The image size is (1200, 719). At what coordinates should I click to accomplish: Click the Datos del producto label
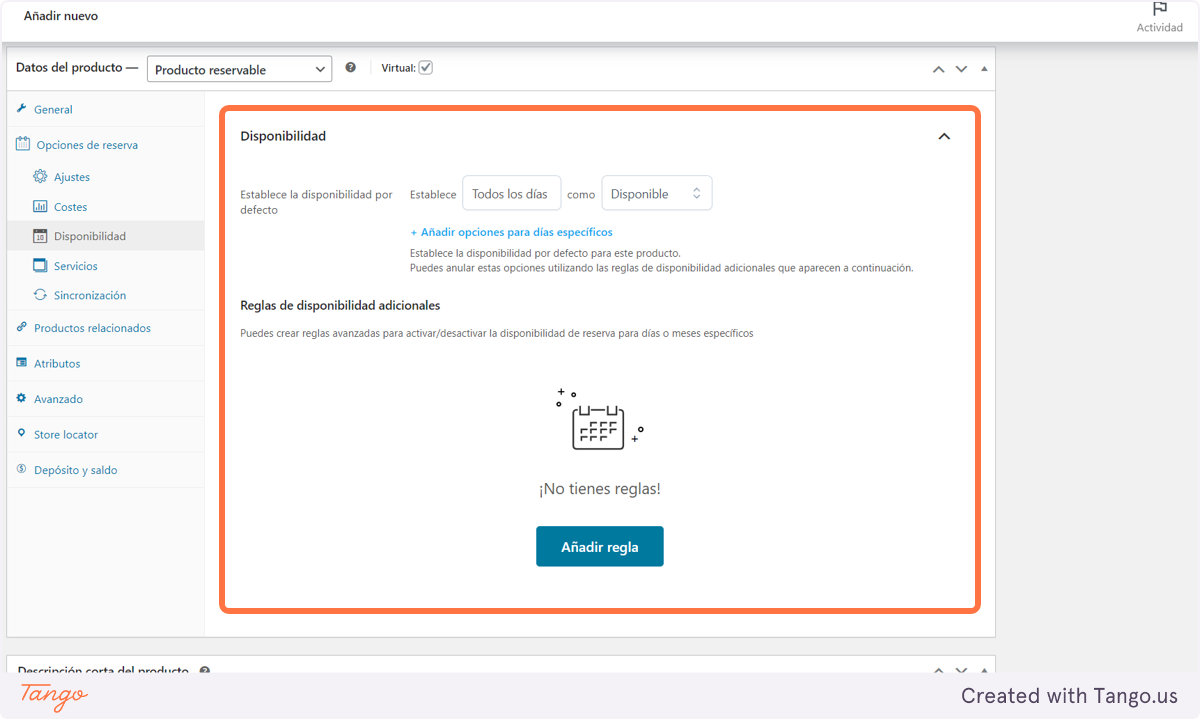[x=76, y=68]
